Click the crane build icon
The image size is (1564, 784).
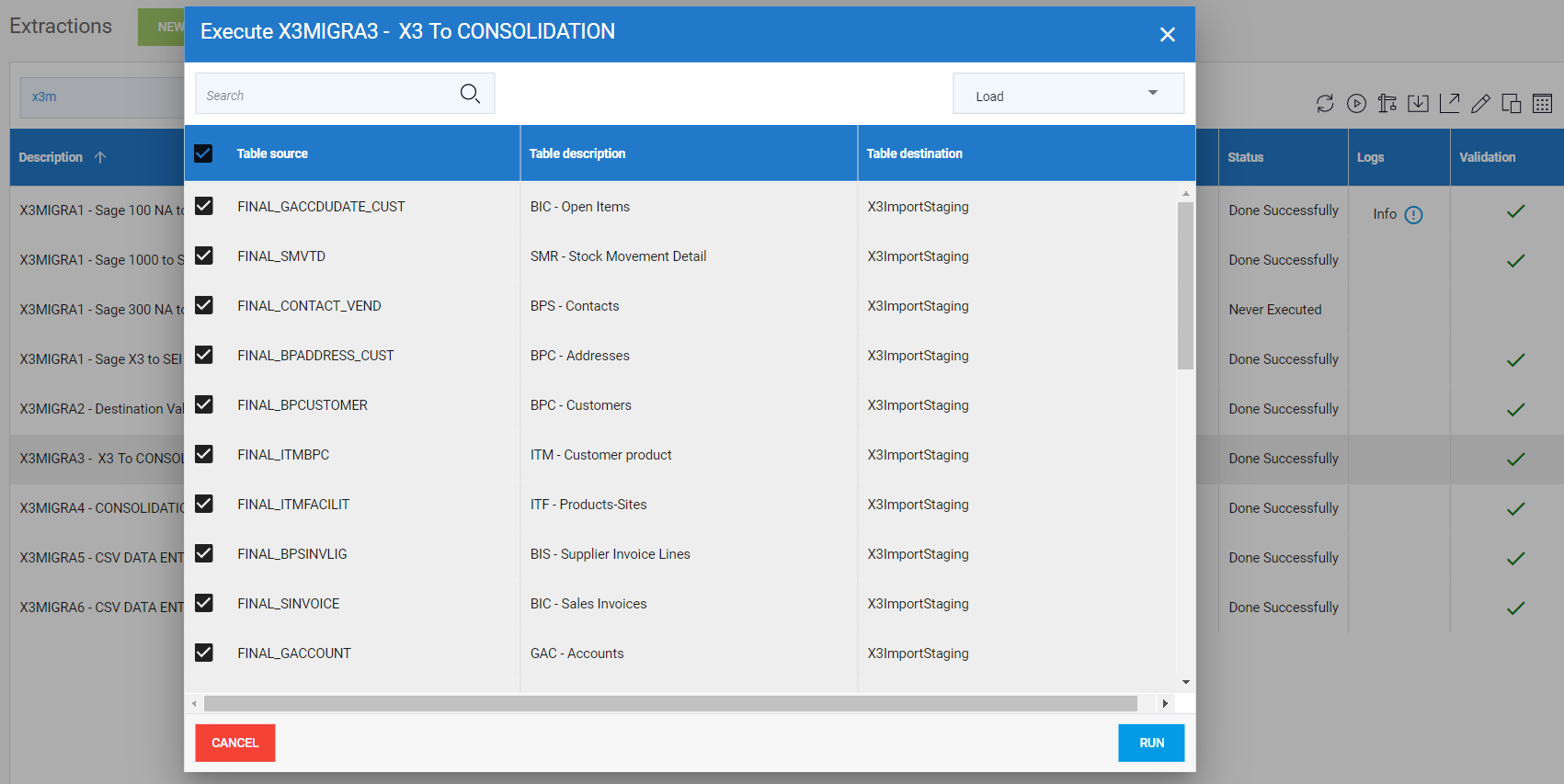1387,104
